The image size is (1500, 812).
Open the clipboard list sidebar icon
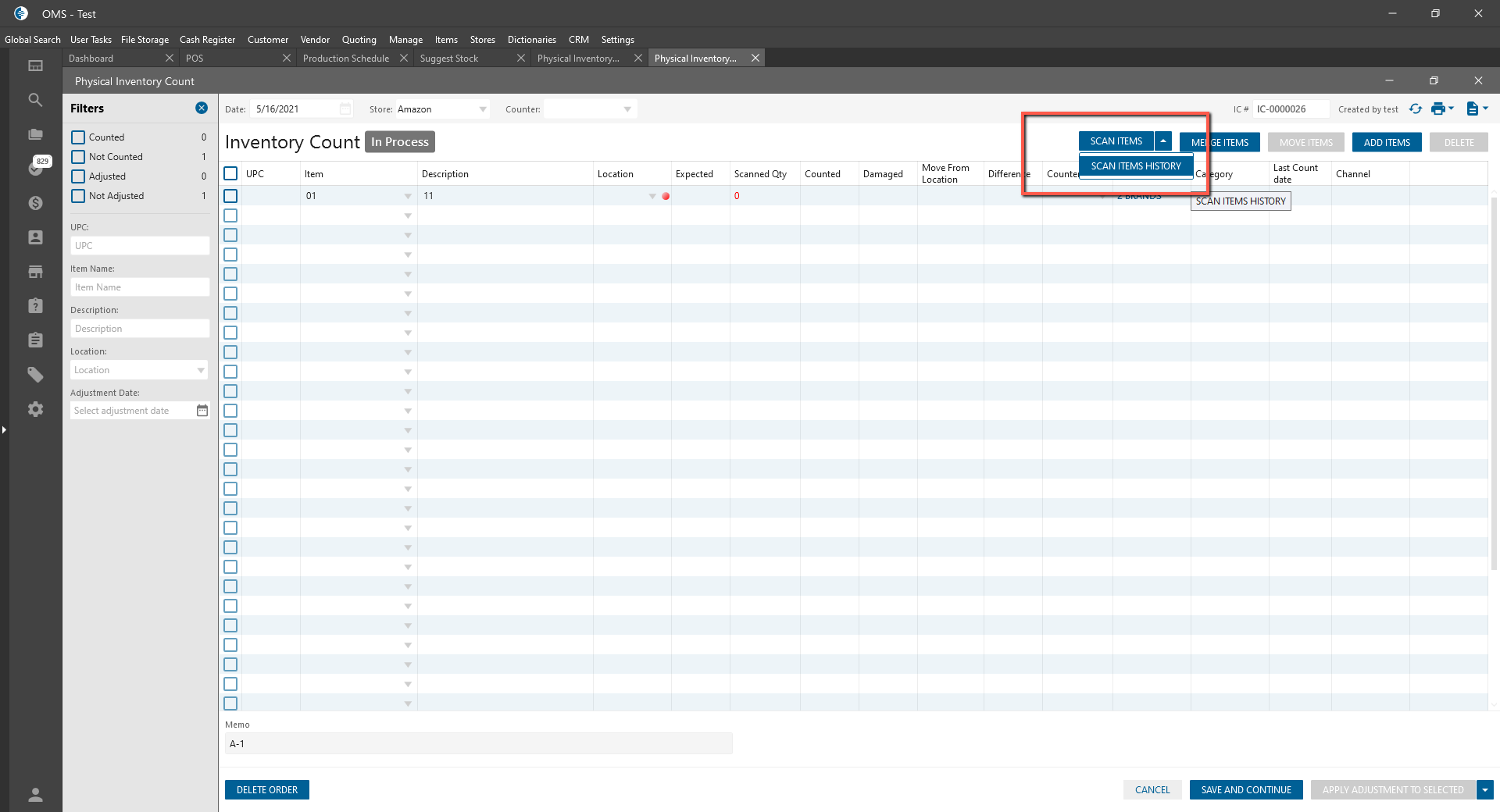35,340
